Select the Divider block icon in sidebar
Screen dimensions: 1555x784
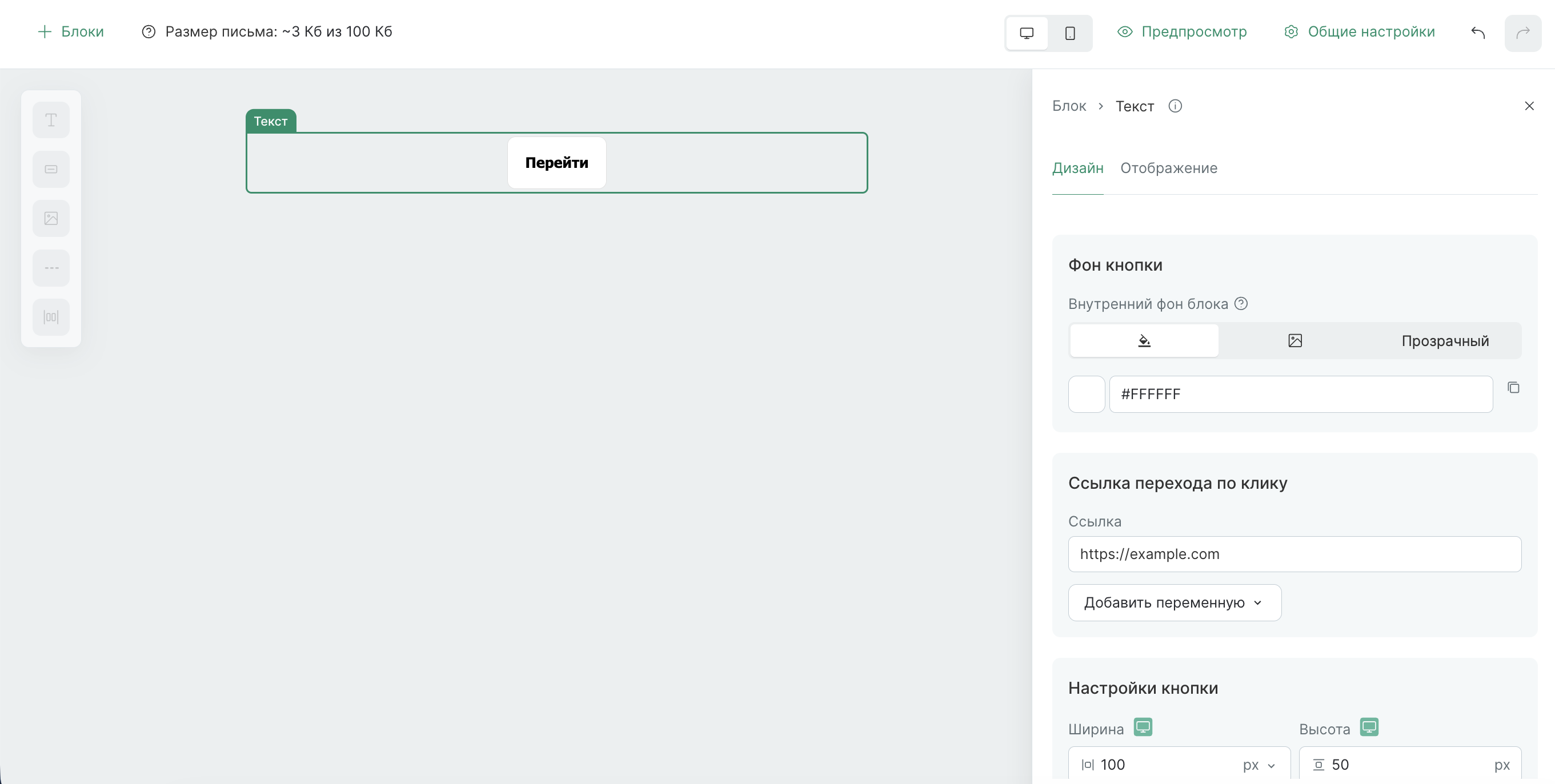[51, 267]
